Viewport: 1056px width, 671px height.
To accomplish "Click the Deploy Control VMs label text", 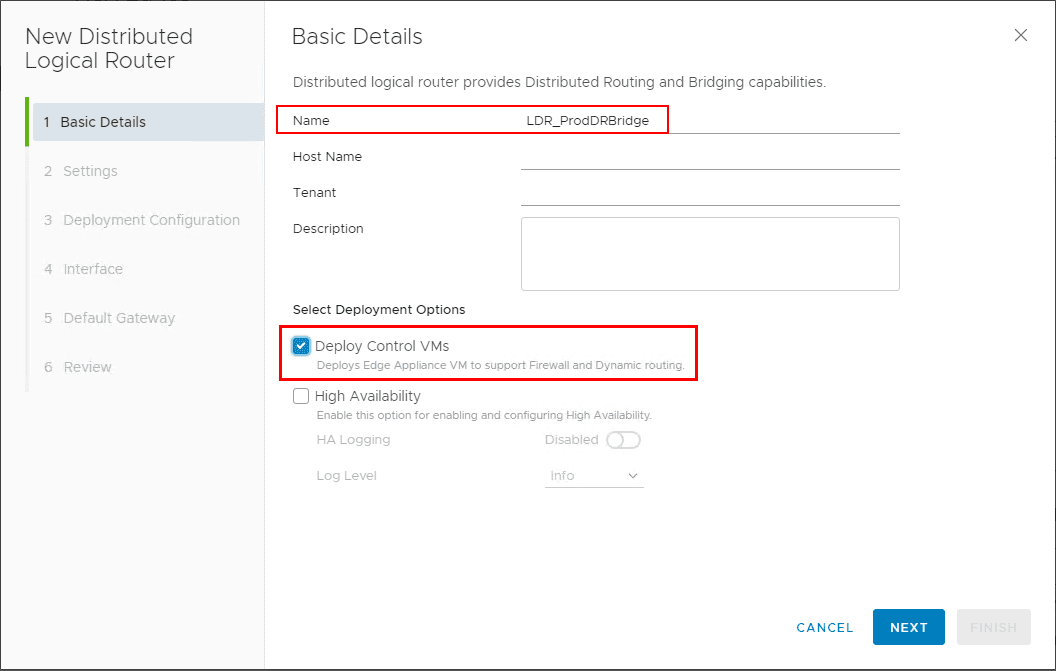I will (382, 346).
